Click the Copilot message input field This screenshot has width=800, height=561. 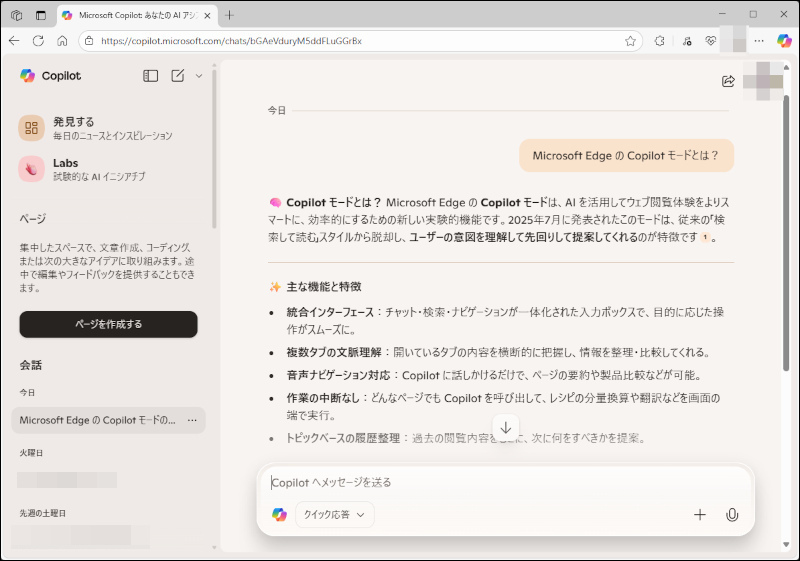tap(500, 482)
